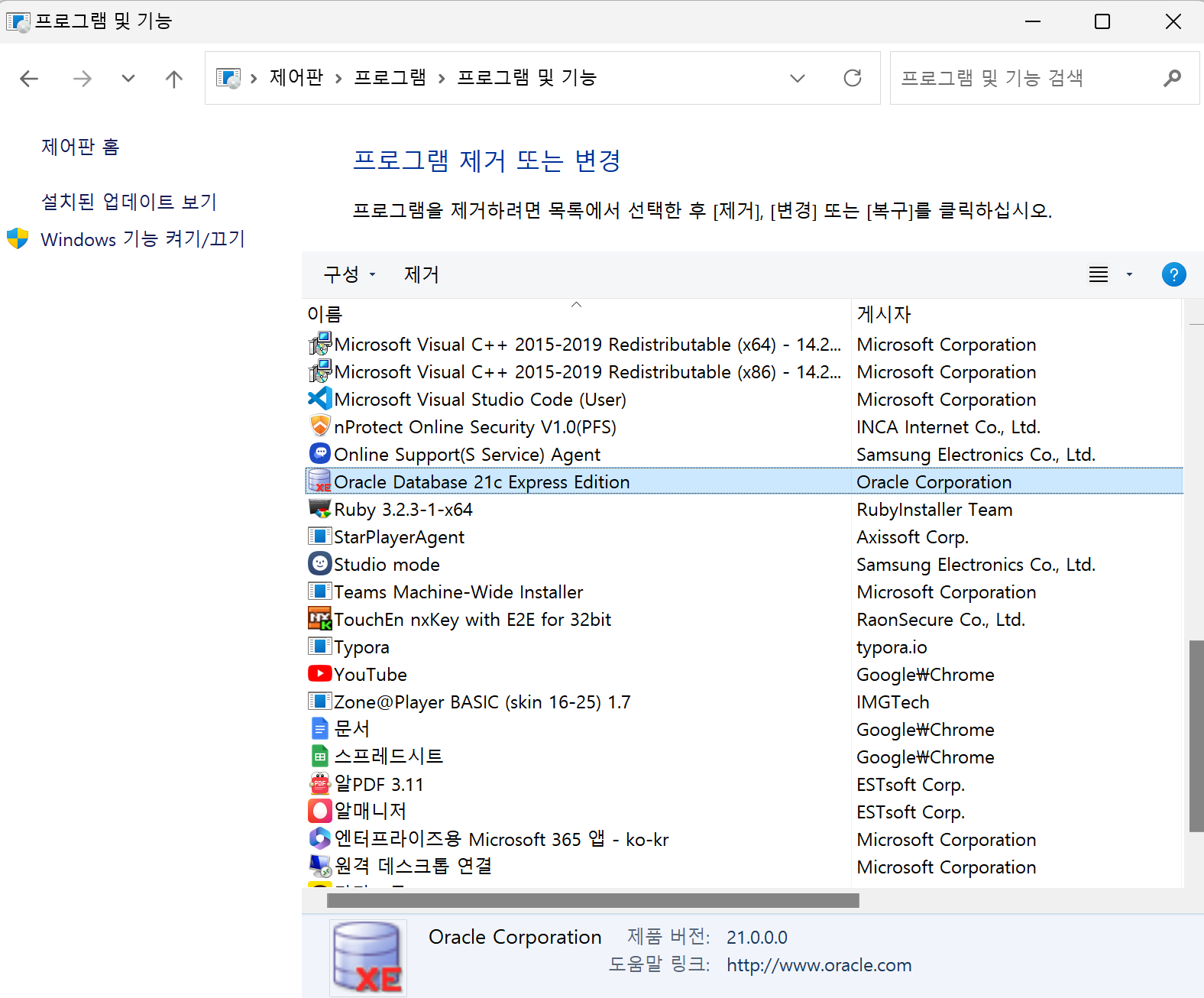The width and height of the screenshot is (1204, 998).
Task: Click the Teams Machine-Wide Installer icon
Action: click(320, 591)
